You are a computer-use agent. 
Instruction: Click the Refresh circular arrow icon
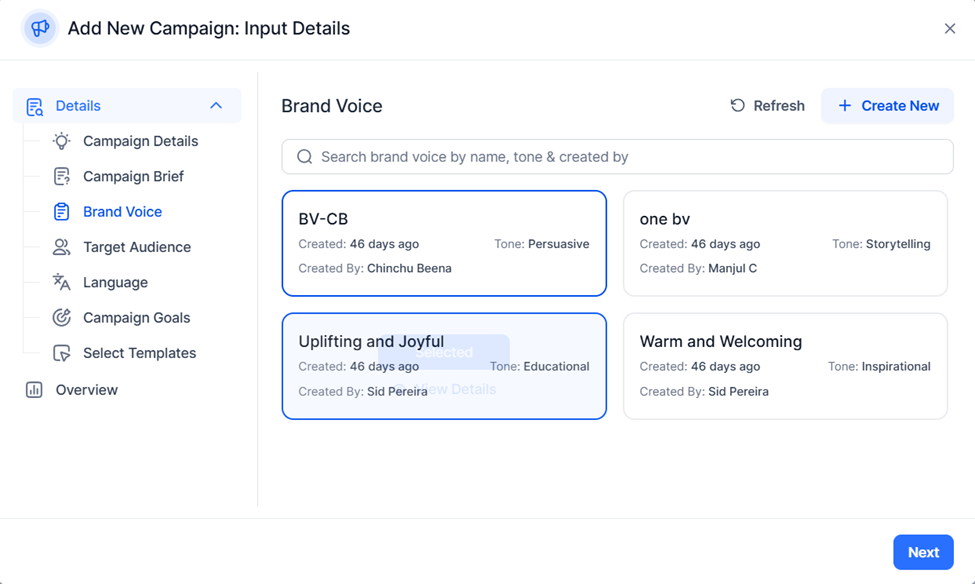(737, 106)
